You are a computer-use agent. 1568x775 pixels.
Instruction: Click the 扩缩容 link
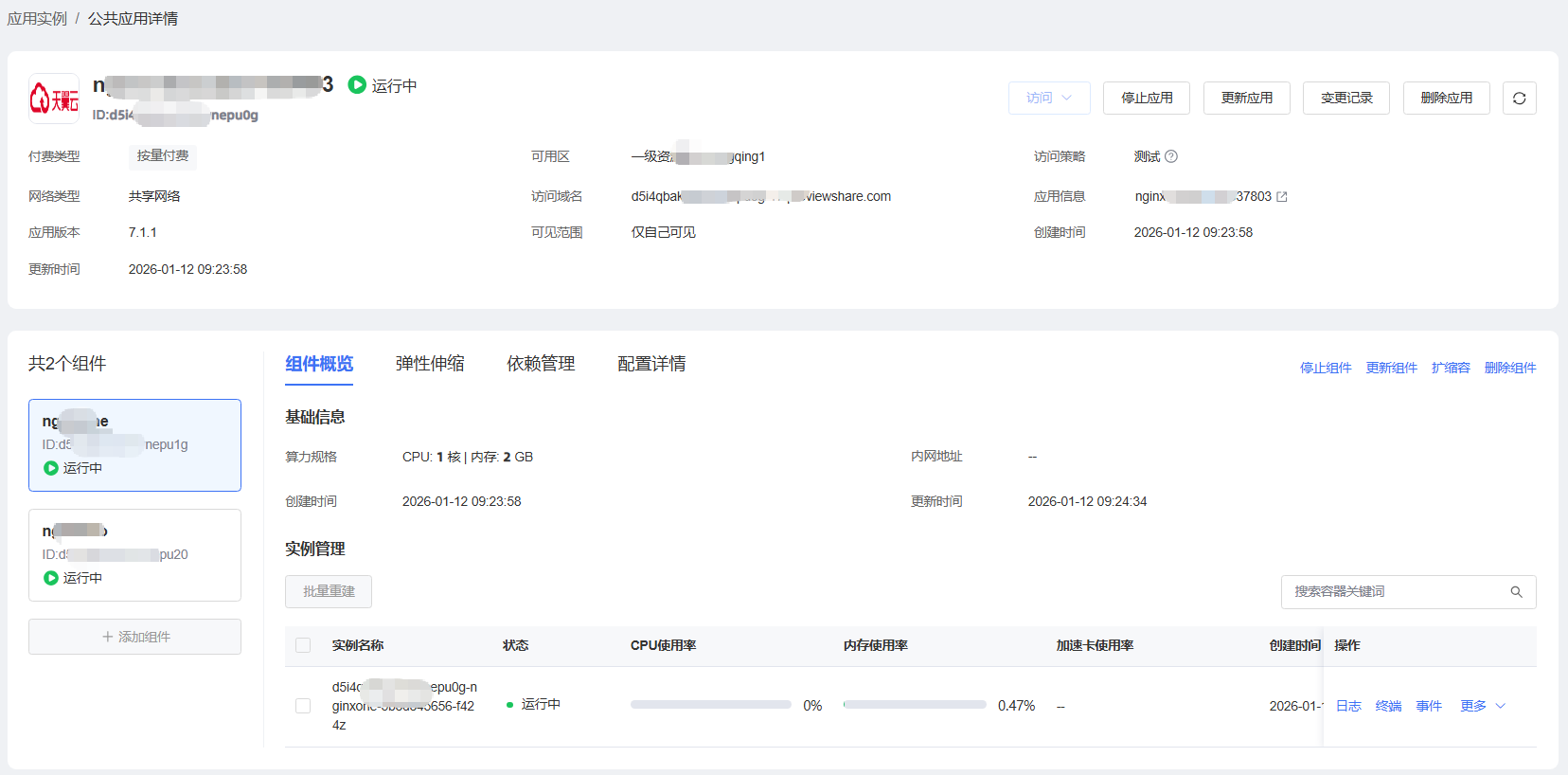pos(1450,368)
